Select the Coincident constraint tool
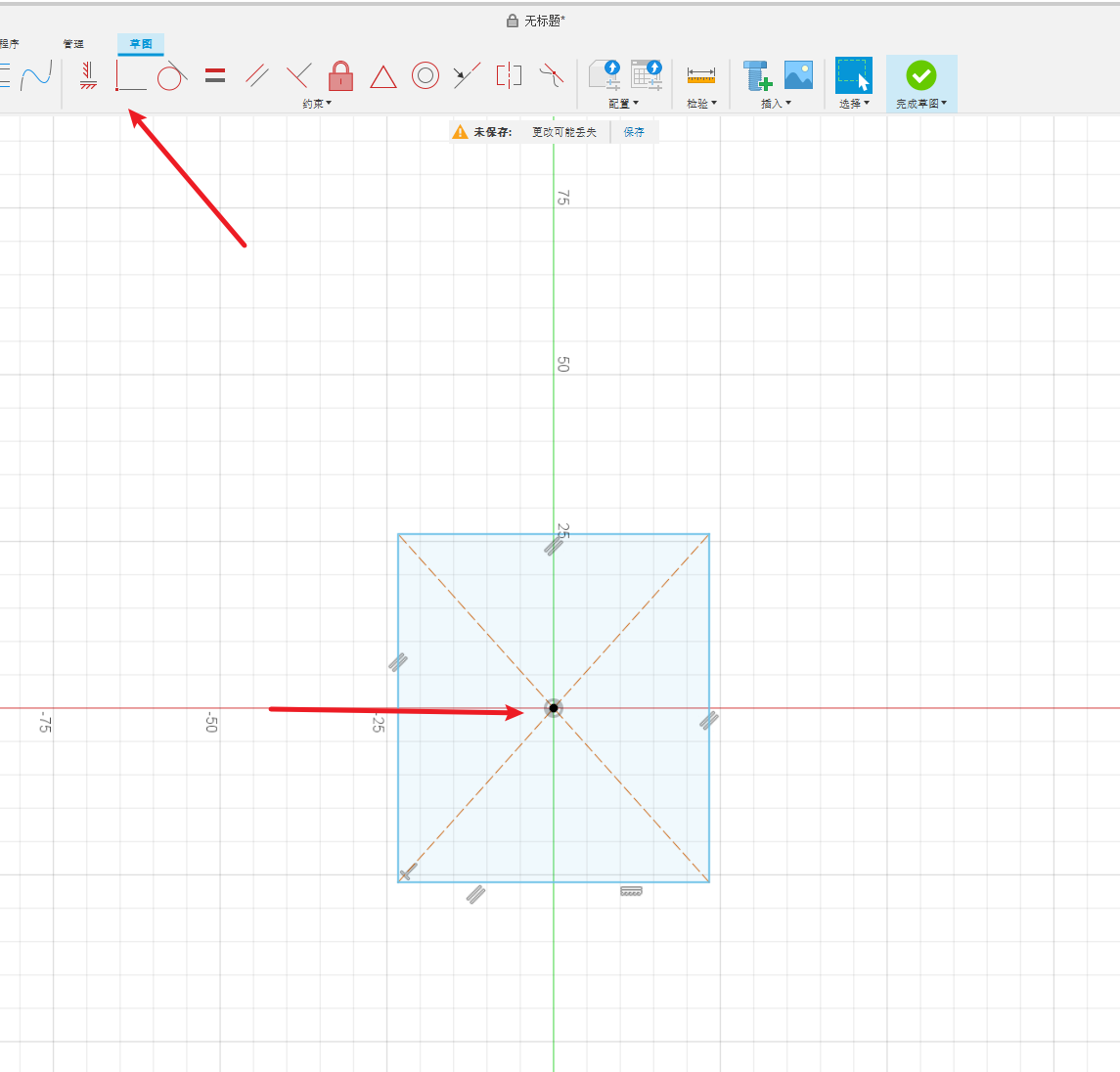Screen dimensions: 1120x1072 click(x=130, y=75)
